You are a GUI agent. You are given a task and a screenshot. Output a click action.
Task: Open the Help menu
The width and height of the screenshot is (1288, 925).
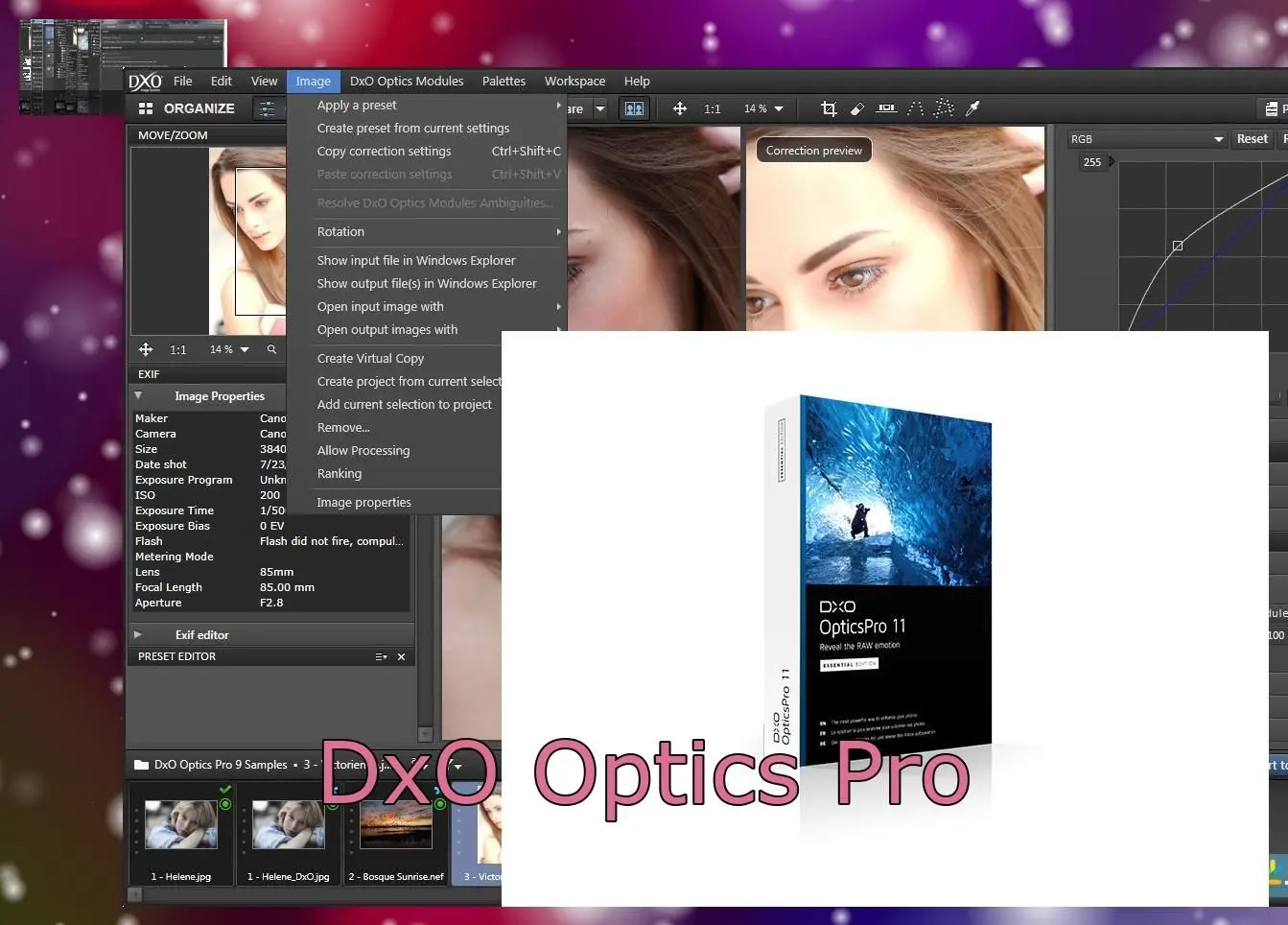click(637, 82)
